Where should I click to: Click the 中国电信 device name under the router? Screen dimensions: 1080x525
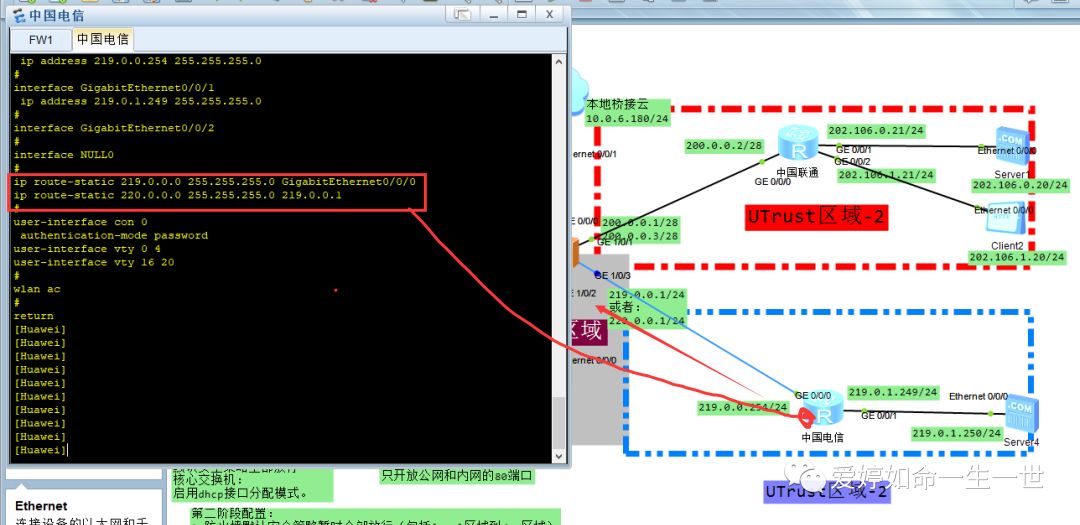click(822, 437)
